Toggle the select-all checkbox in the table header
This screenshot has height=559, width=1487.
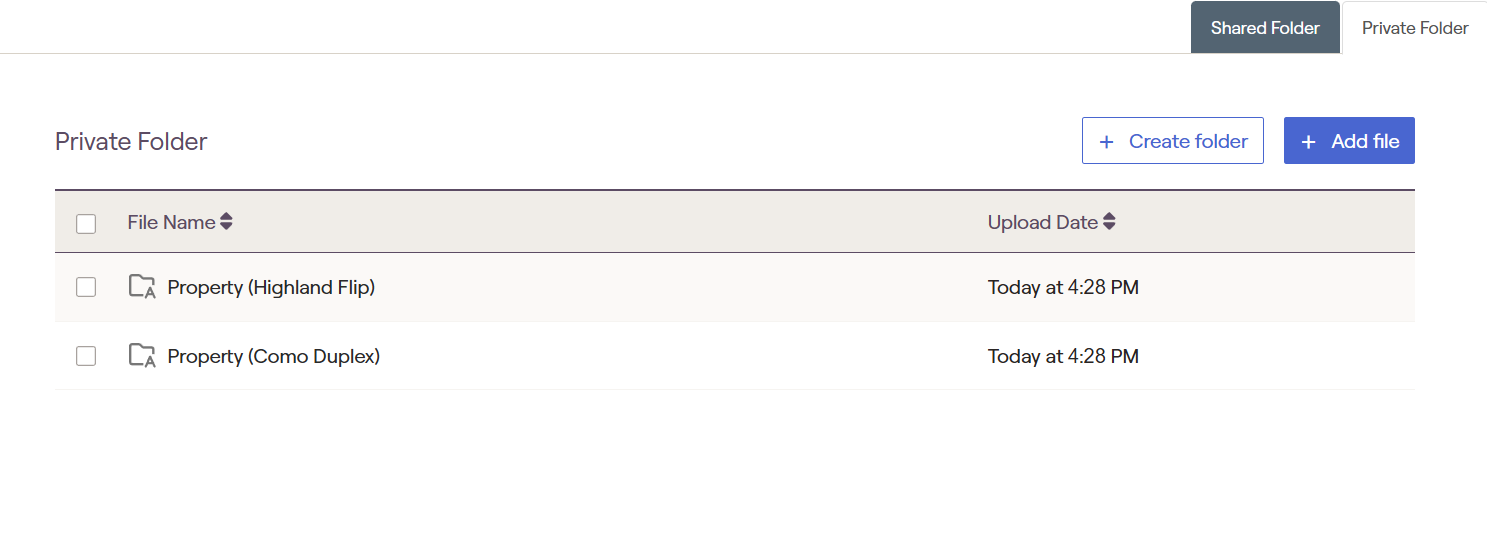[86, 223]
